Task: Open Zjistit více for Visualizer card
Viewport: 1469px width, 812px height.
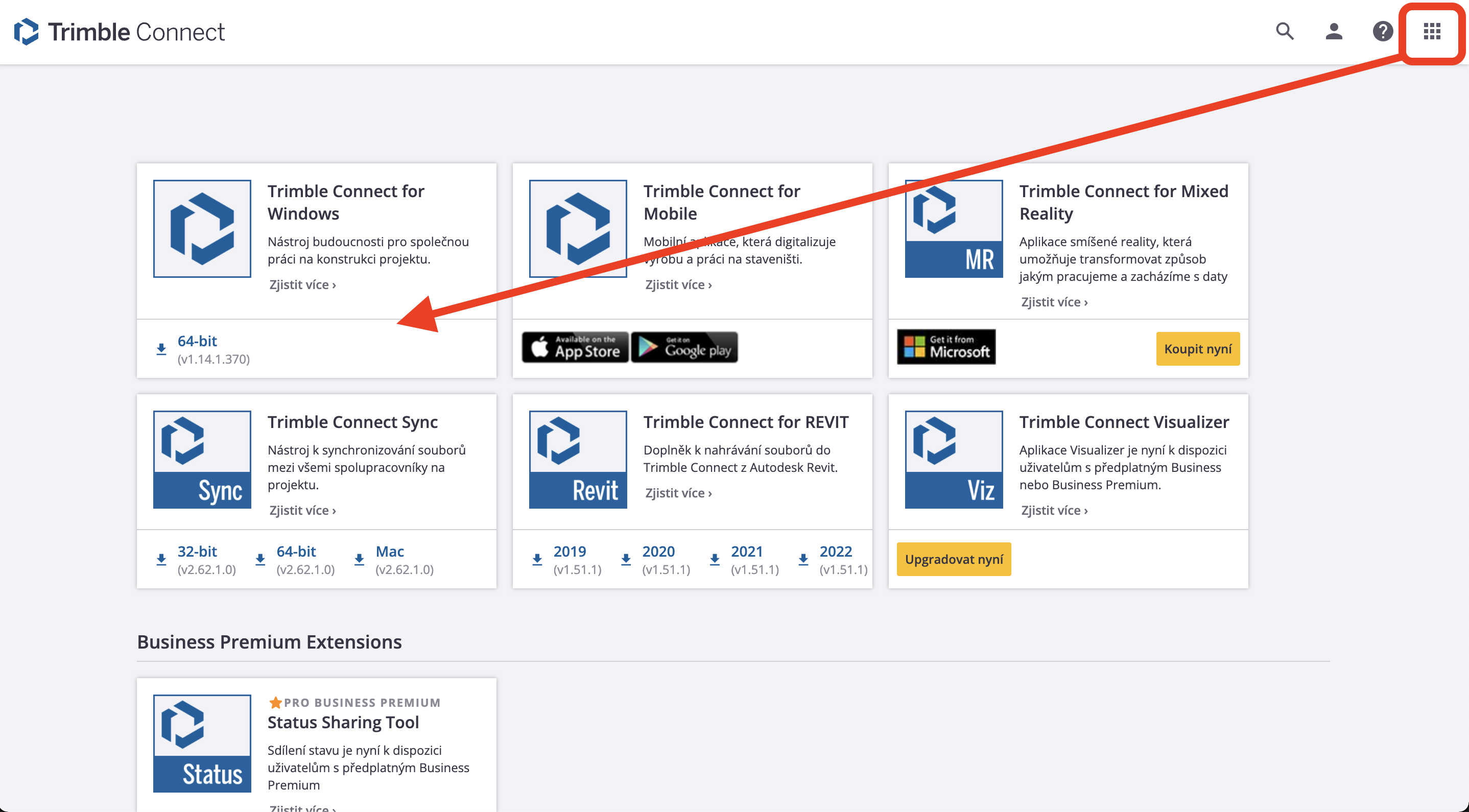Action: pyautogui.click(x=1054, y=510)
